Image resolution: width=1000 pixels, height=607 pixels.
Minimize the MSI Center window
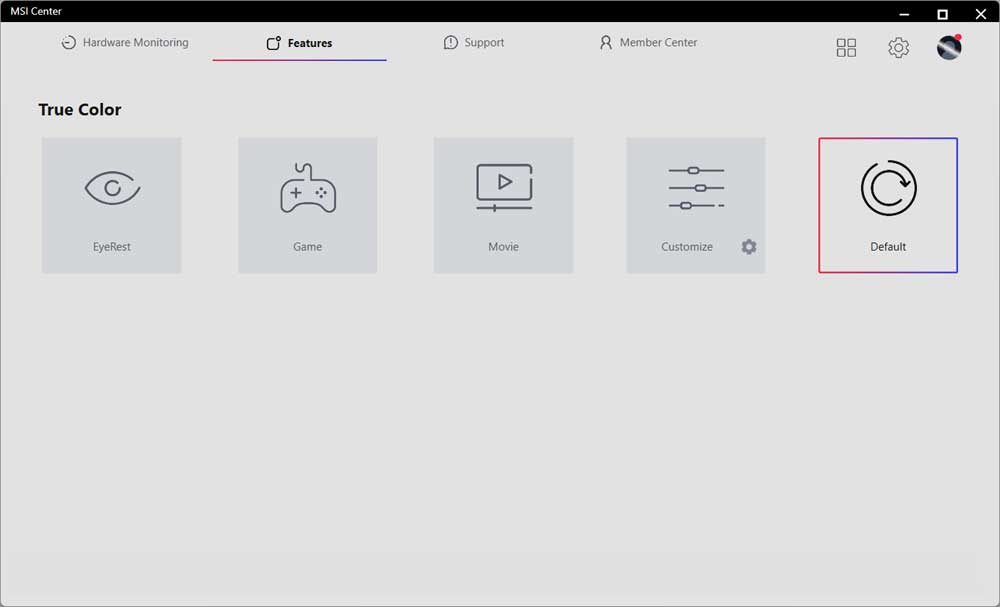coord(904,13)
